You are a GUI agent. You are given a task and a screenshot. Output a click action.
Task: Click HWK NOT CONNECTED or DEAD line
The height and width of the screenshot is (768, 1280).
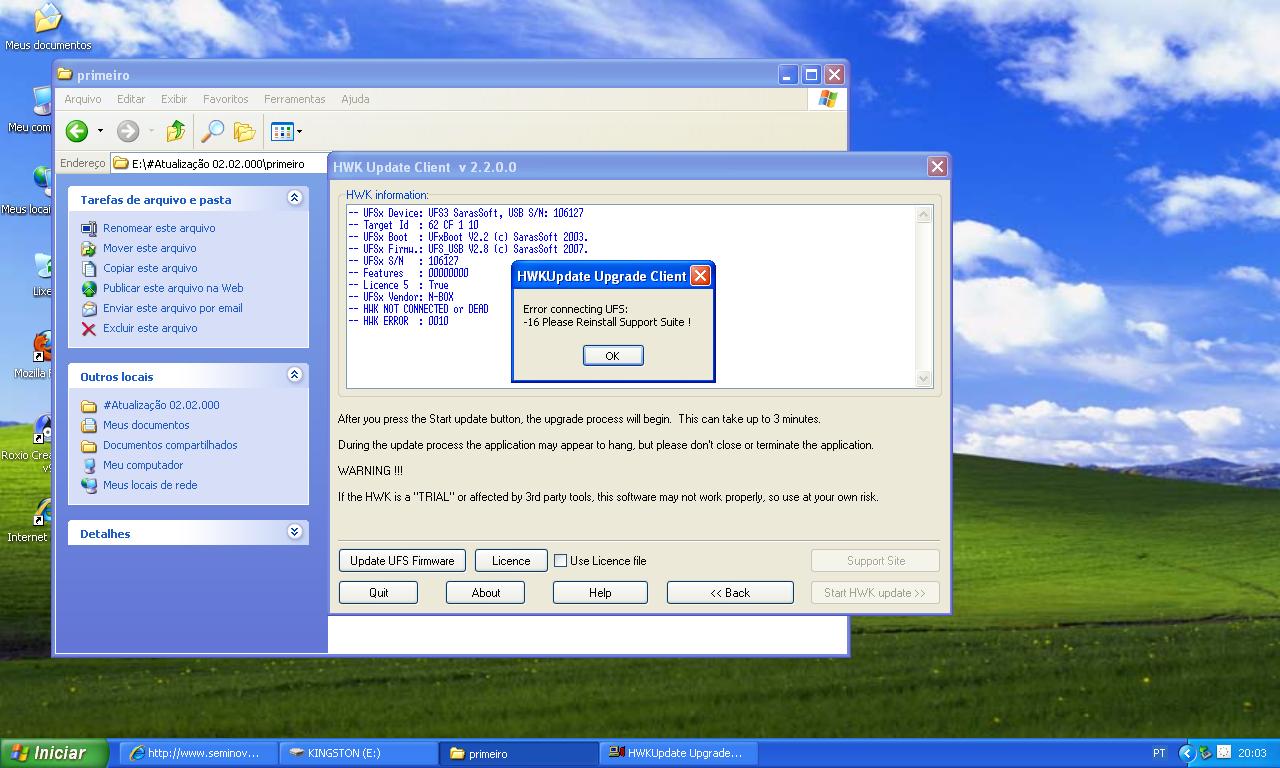(x=418, y=309)
